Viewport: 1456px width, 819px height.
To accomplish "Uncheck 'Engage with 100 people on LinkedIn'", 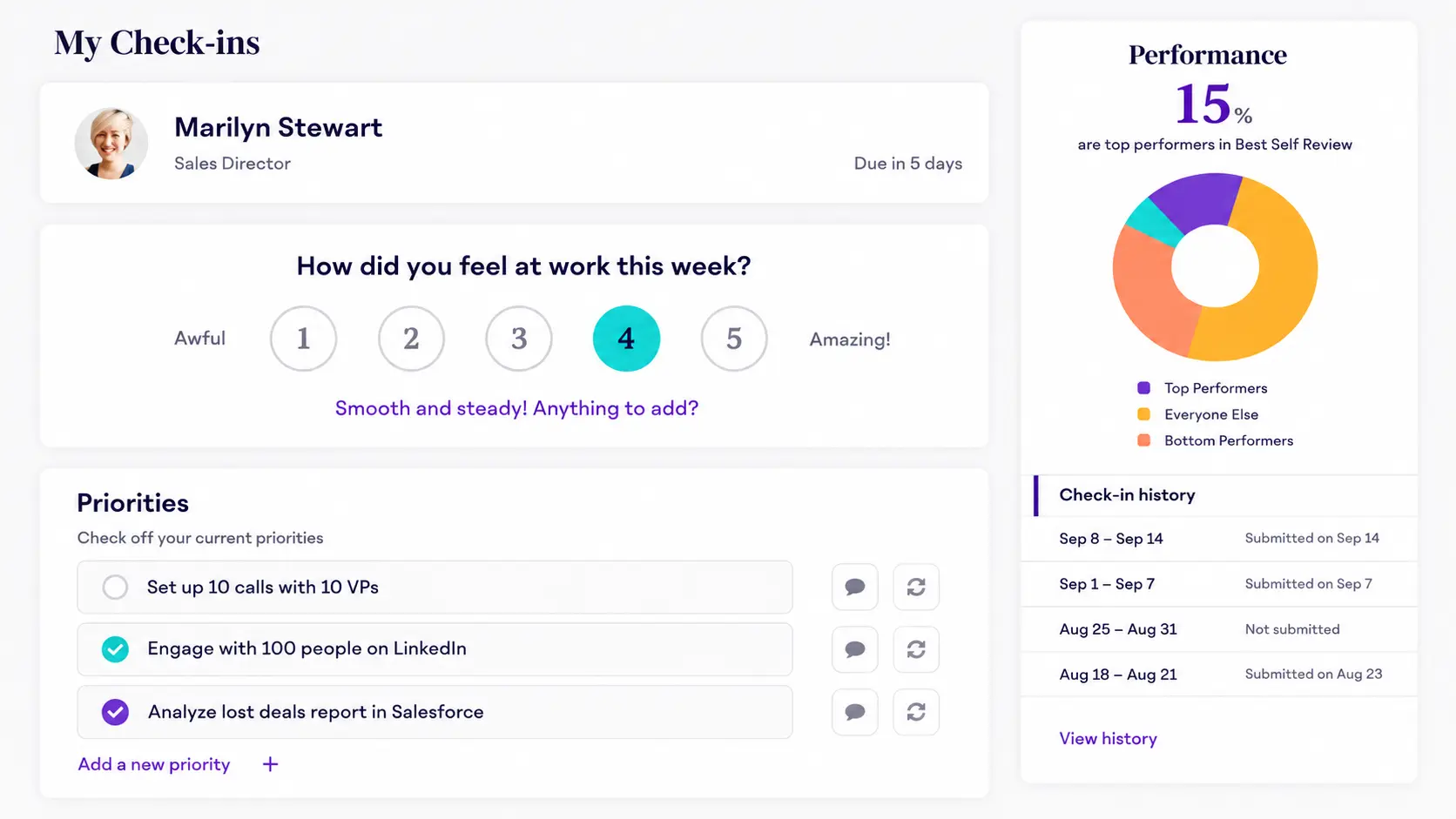I will 115,649.
